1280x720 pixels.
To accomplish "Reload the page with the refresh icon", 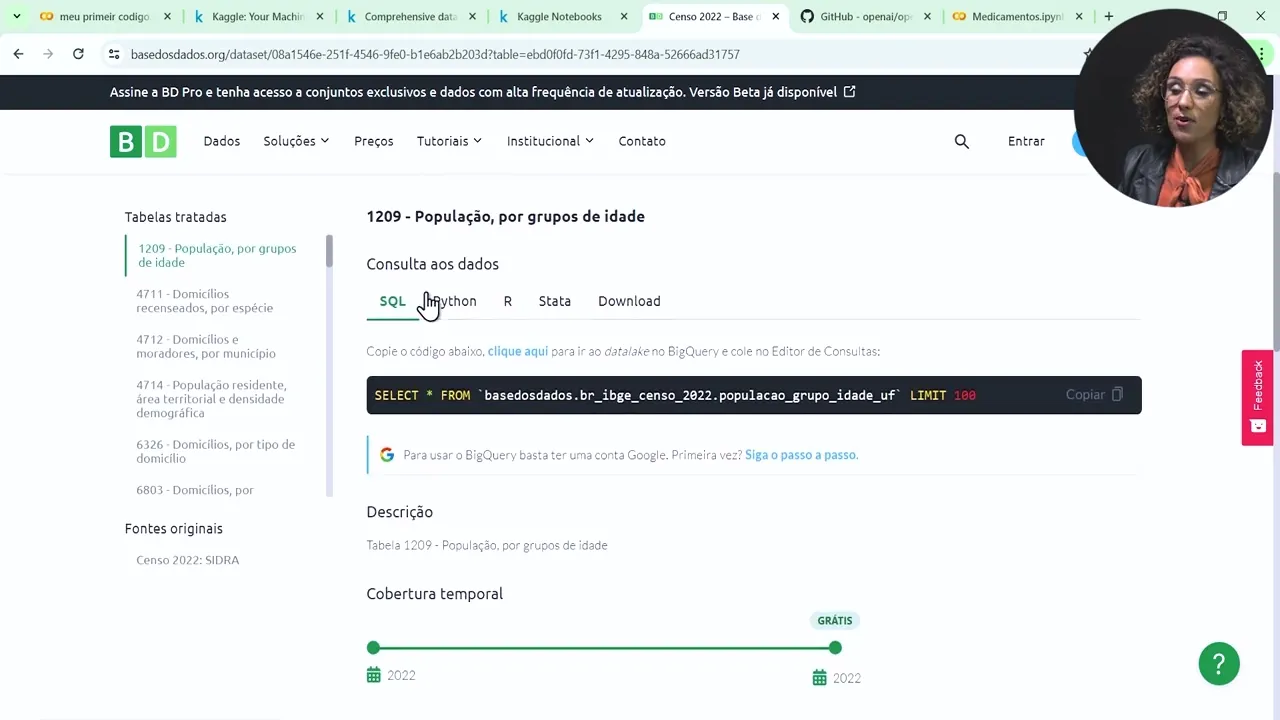I will point(78,54).
